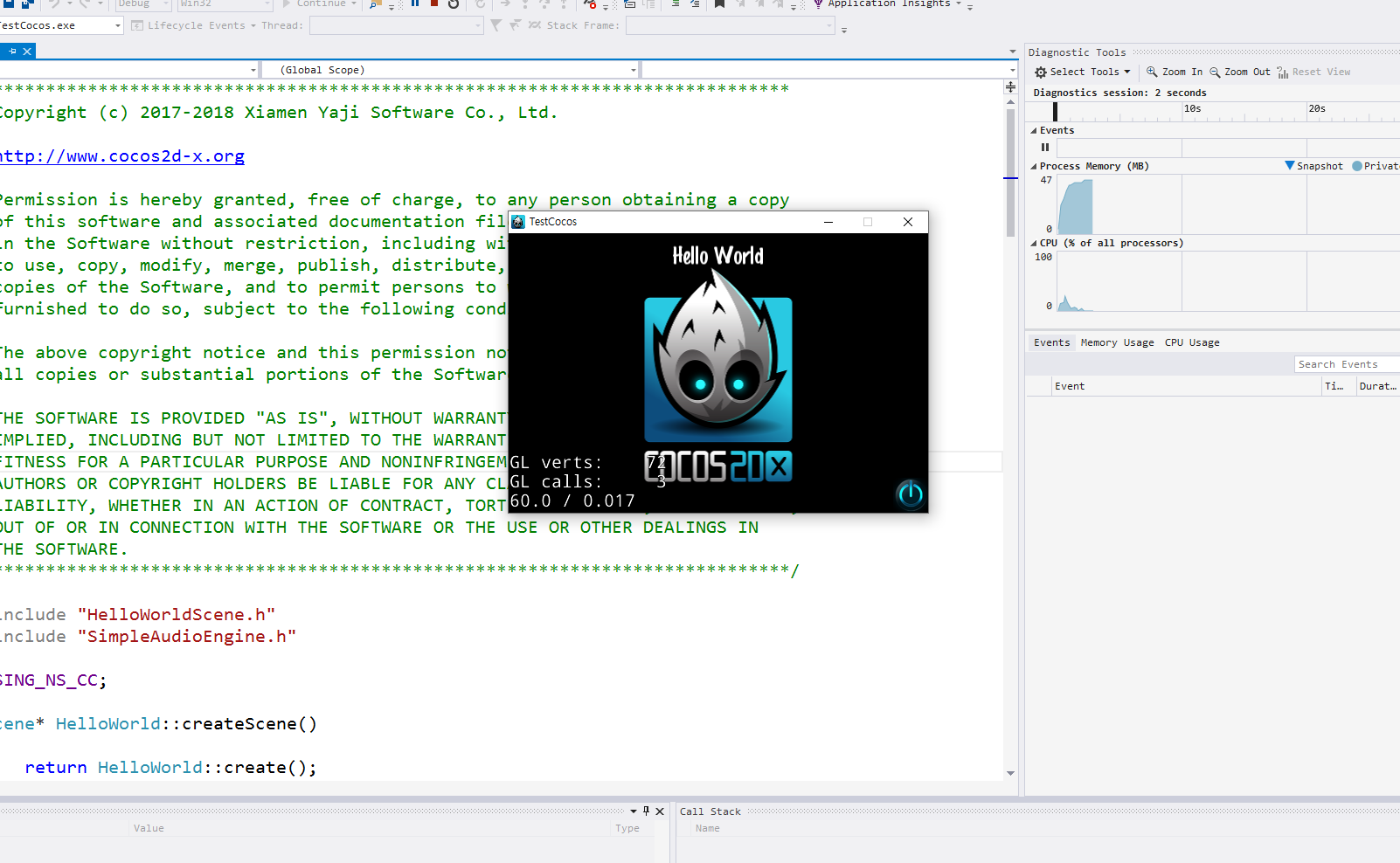Zoom Out on diagnostics timeline
This screenshot has height=863, width=1400.
click(x=1240, y=72)
